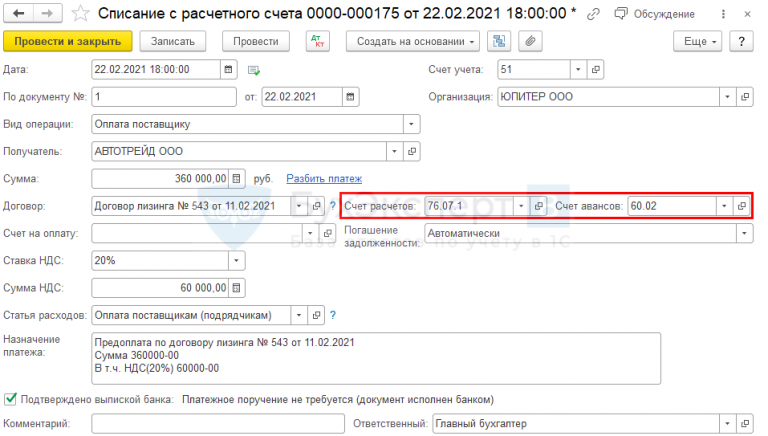The width and height of the screenshot is (768, 436).
Task: Open calculator for the Сумма field
Action: [x=236, y=179]
